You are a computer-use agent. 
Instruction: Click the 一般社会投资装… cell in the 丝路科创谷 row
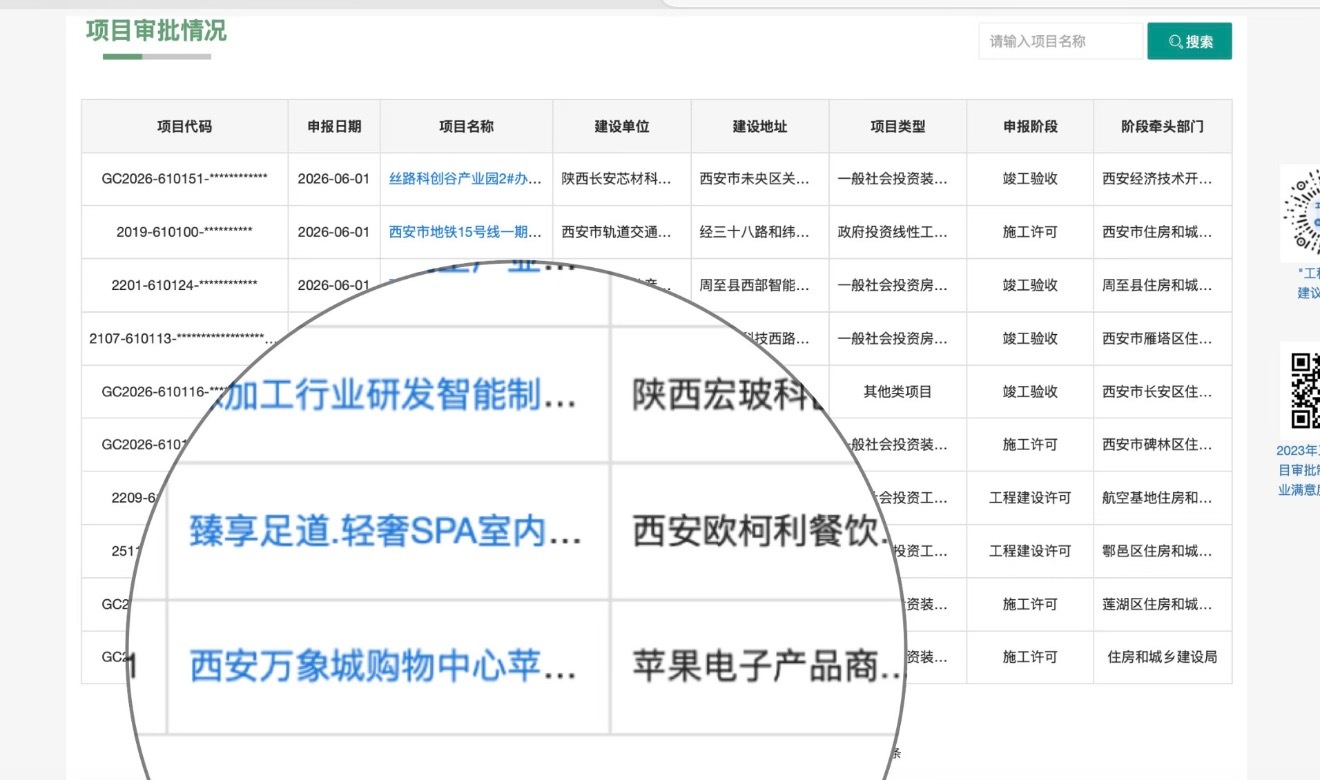[x=893, y=179]
